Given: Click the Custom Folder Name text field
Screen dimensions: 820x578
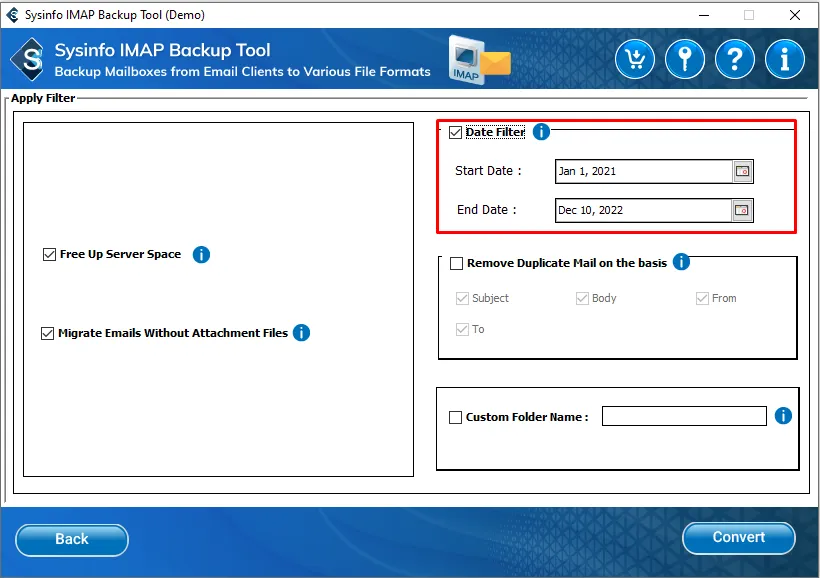Looking at the screenshot, I should 684,416.
